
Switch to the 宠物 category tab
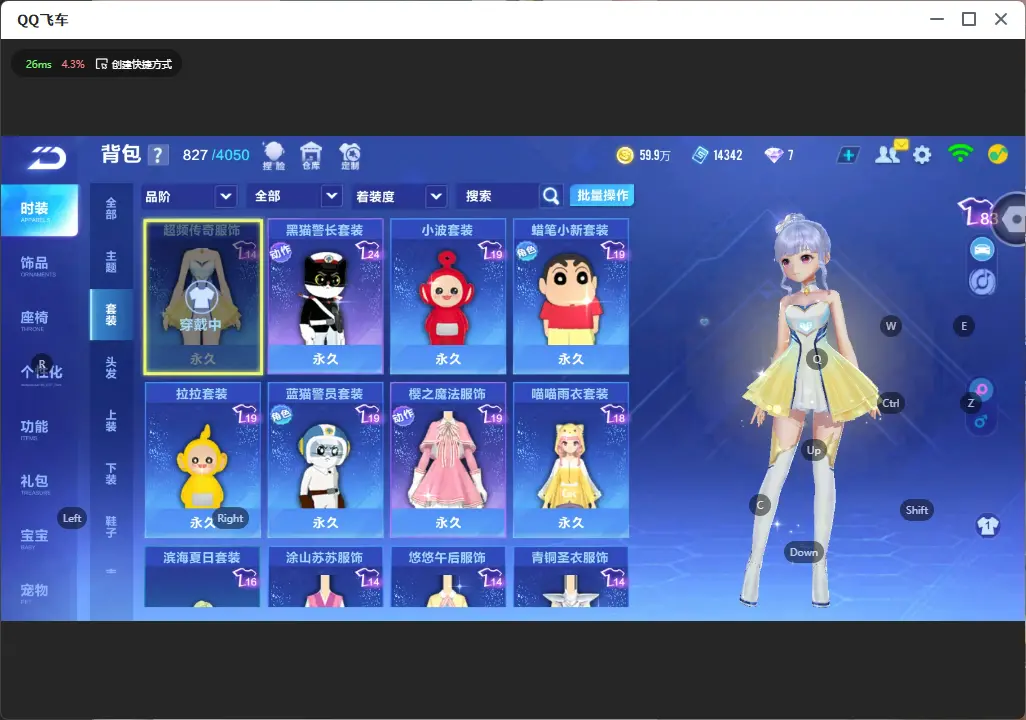35,591
